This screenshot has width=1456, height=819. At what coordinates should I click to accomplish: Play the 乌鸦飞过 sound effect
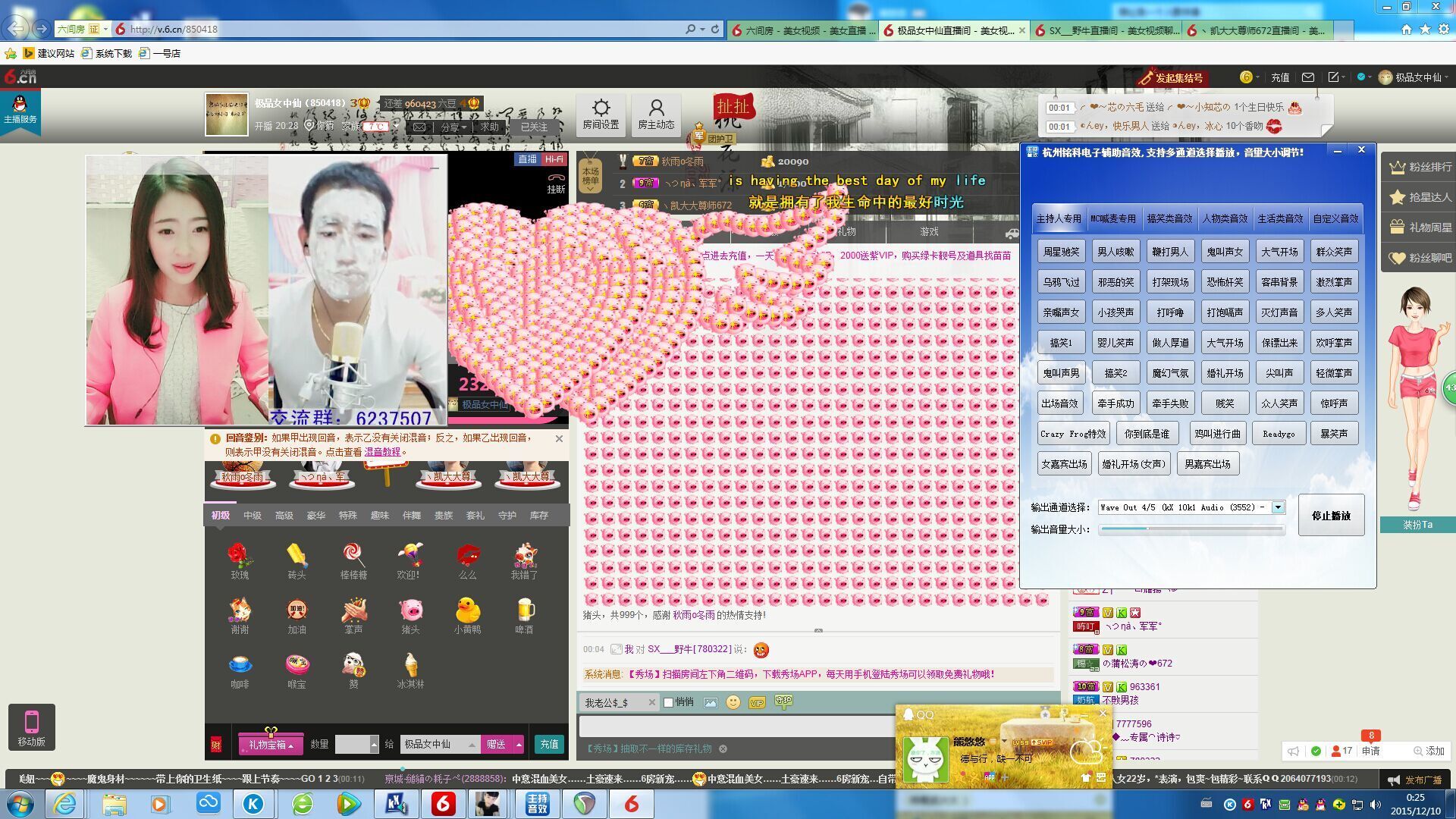coord(1061,282)
